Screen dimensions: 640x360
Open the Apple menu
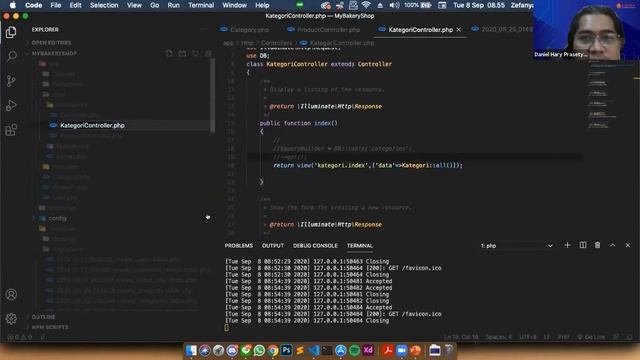(13, 5)
